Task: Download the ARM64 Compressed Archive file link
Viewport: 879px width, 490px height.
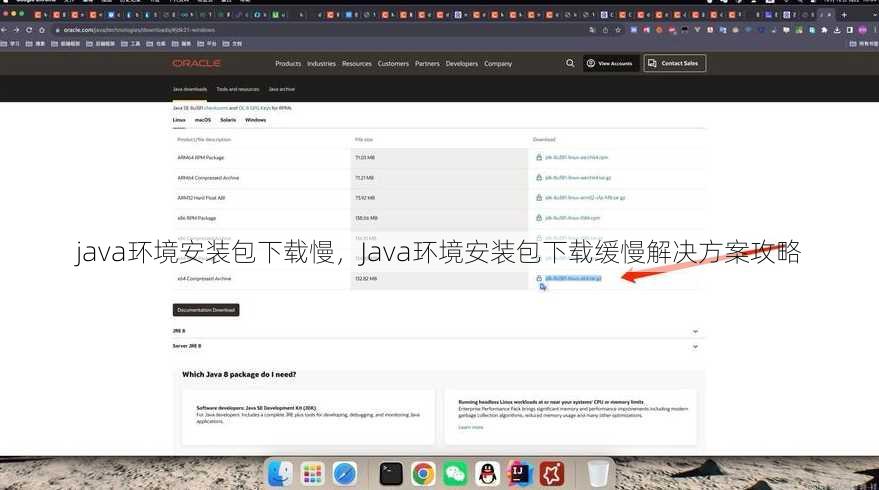Action: click(578, 178)
